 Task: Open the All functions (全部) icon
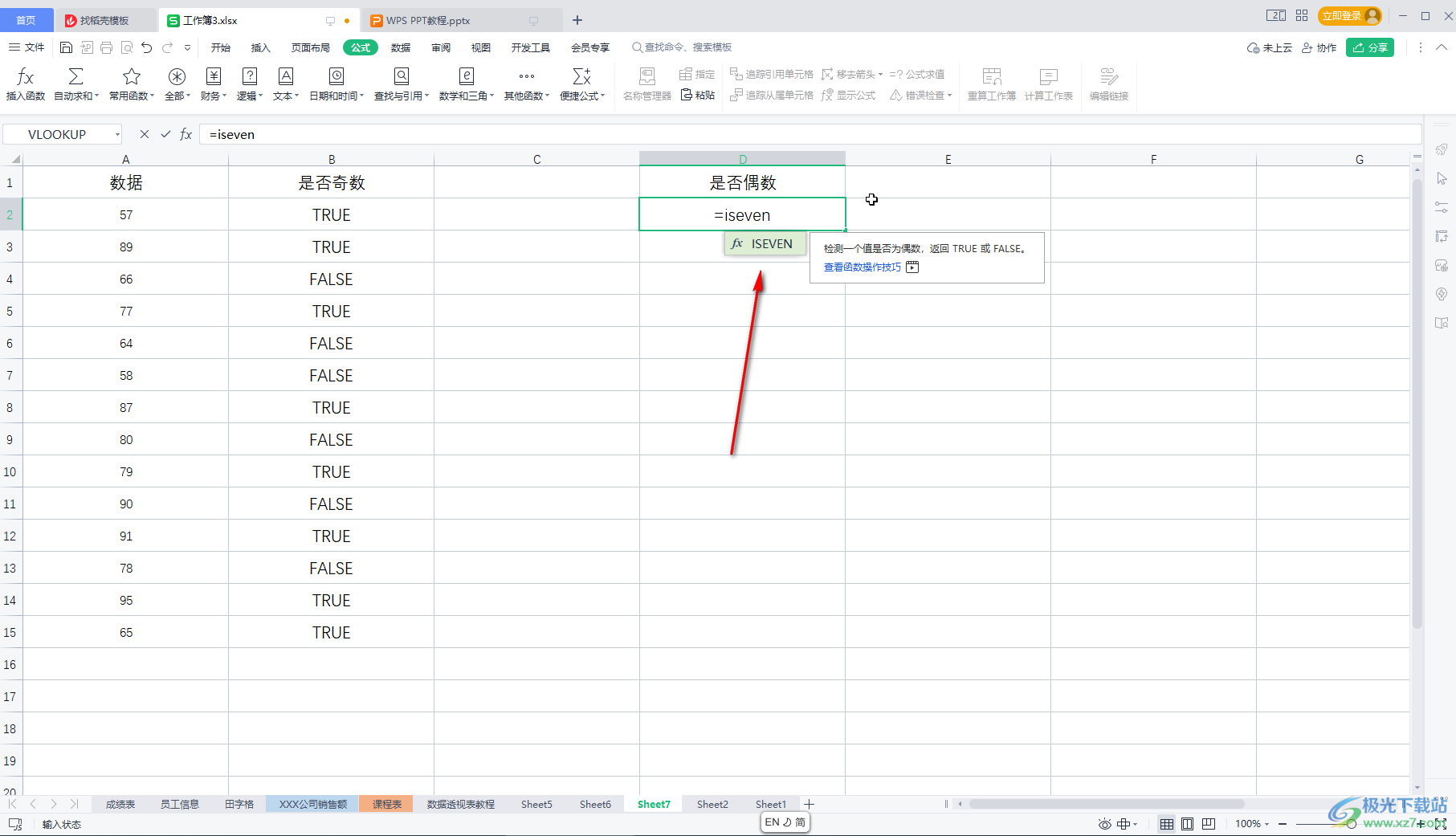click(177, 84)
